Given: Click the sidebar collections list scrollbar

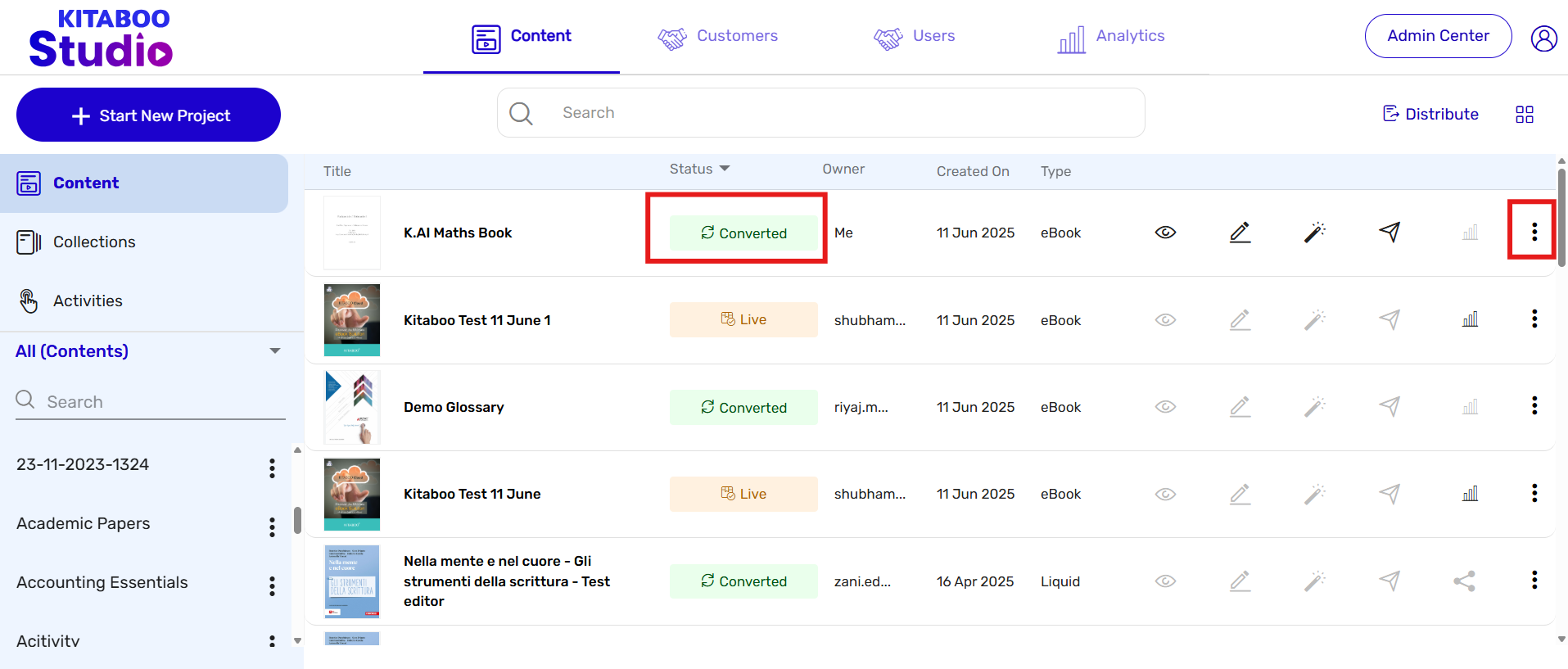Looking at the screenshot, I should (297, 520).
